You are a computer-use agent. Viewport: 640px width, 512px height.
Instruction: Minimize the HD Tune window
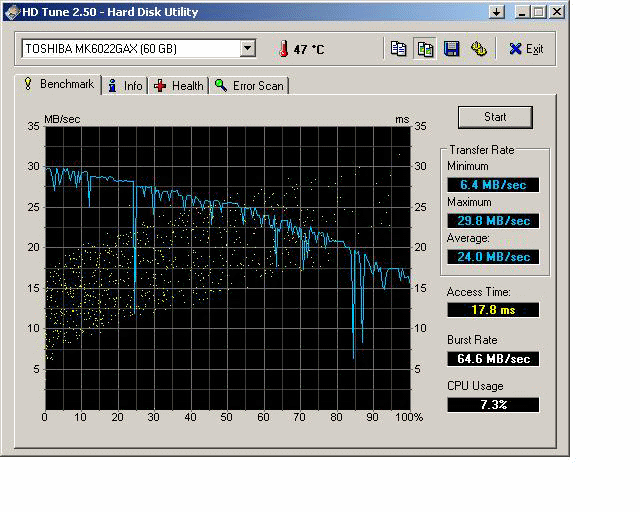(522, 12)
